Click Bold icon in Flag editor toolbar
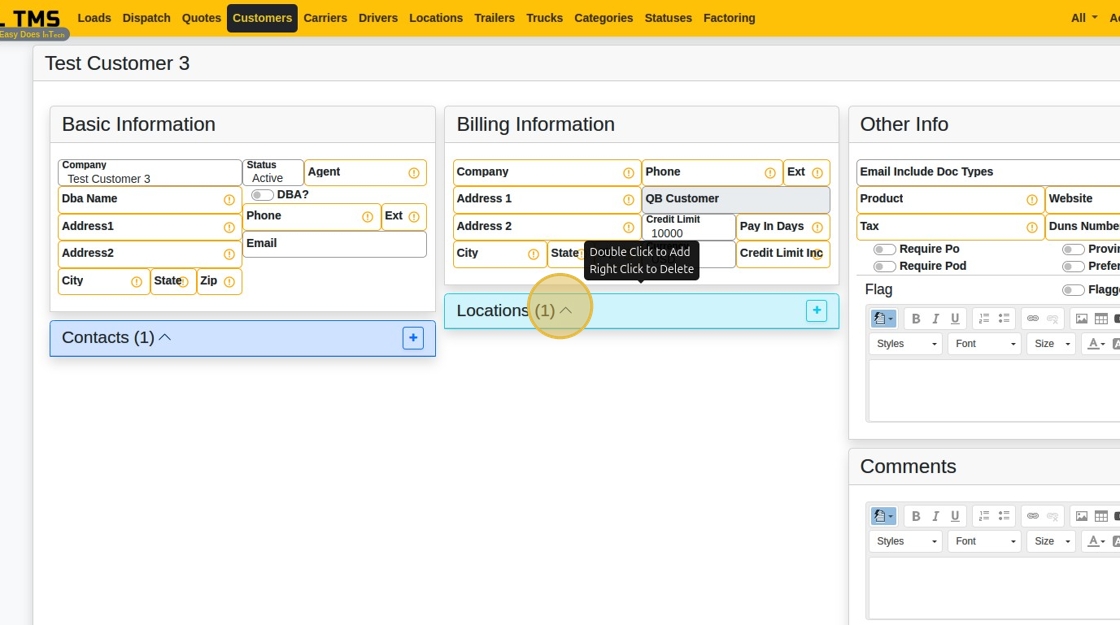This screenshot has height=625, width=1120. [915, 319]
